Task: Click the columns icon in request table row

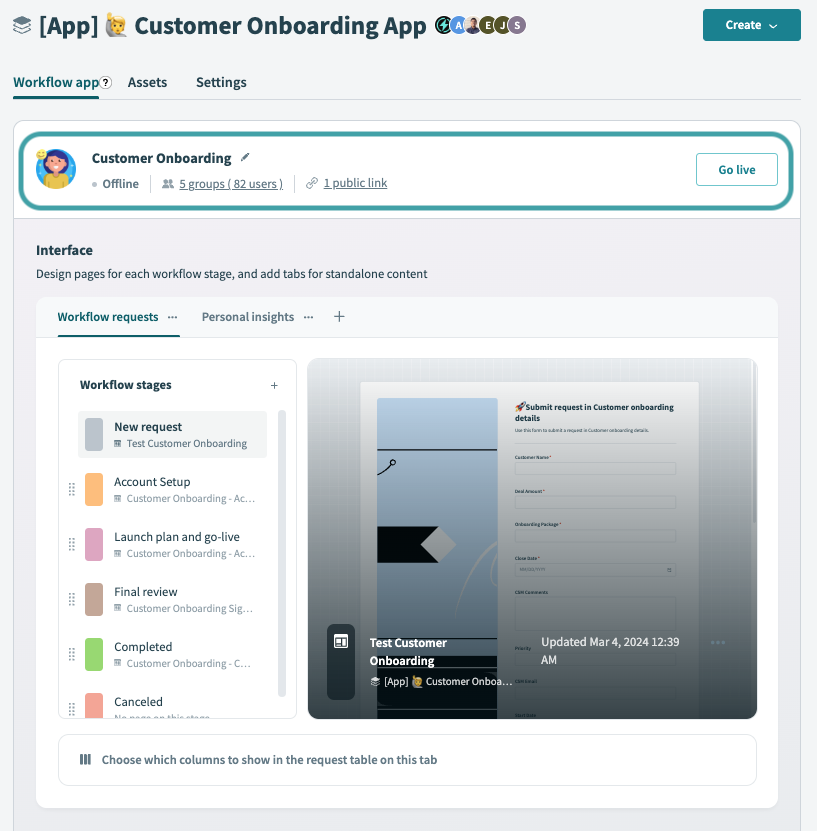Action: tap(85, 759)
